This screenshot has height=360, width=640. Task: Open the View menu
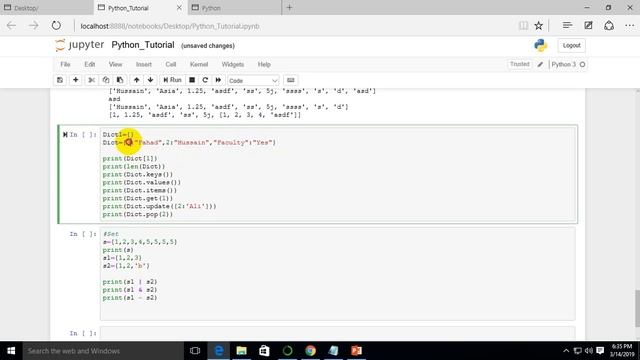click(116, 64)
